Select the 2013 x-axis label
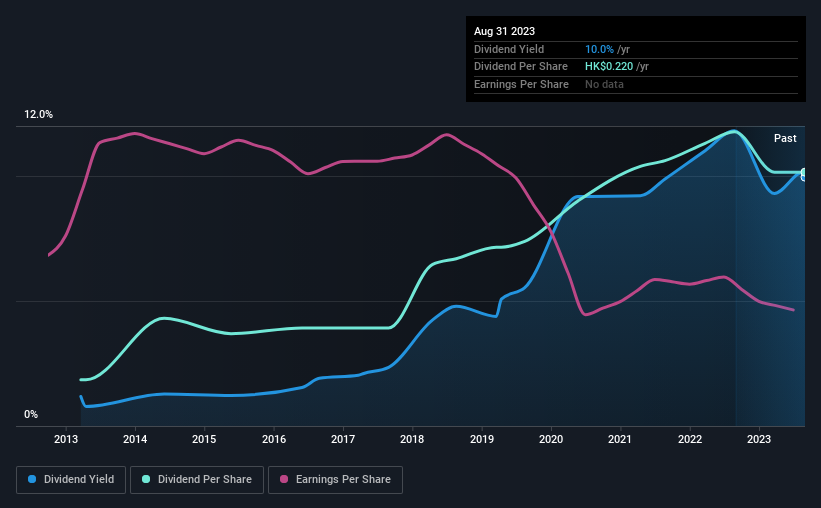The height and width of the screenshot is (508, 821). pyautogui.click(x=66, y=439)
